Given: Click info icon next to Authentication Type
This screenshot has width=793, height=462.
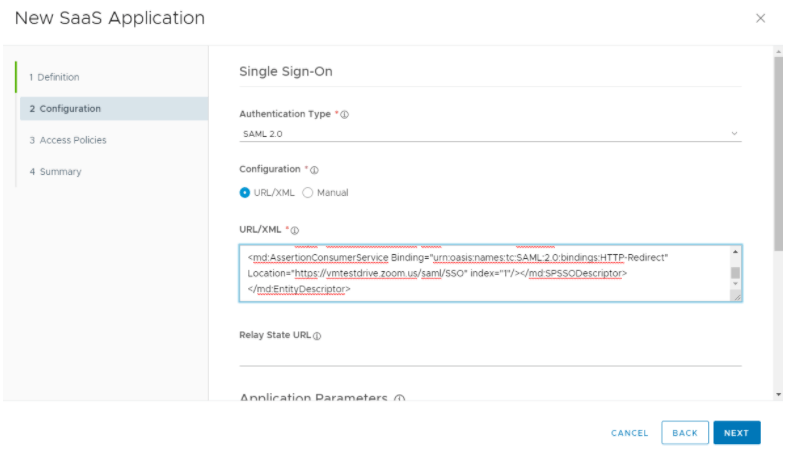Looking at the screenshot, I should [345, 115].
